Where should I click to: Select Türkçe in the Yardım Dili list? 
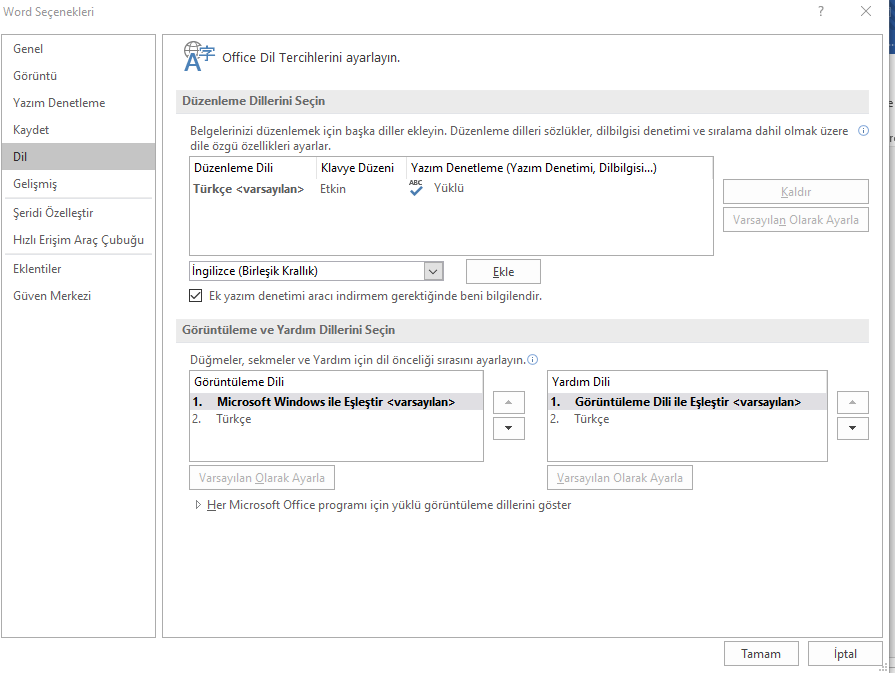click(591, 420)
